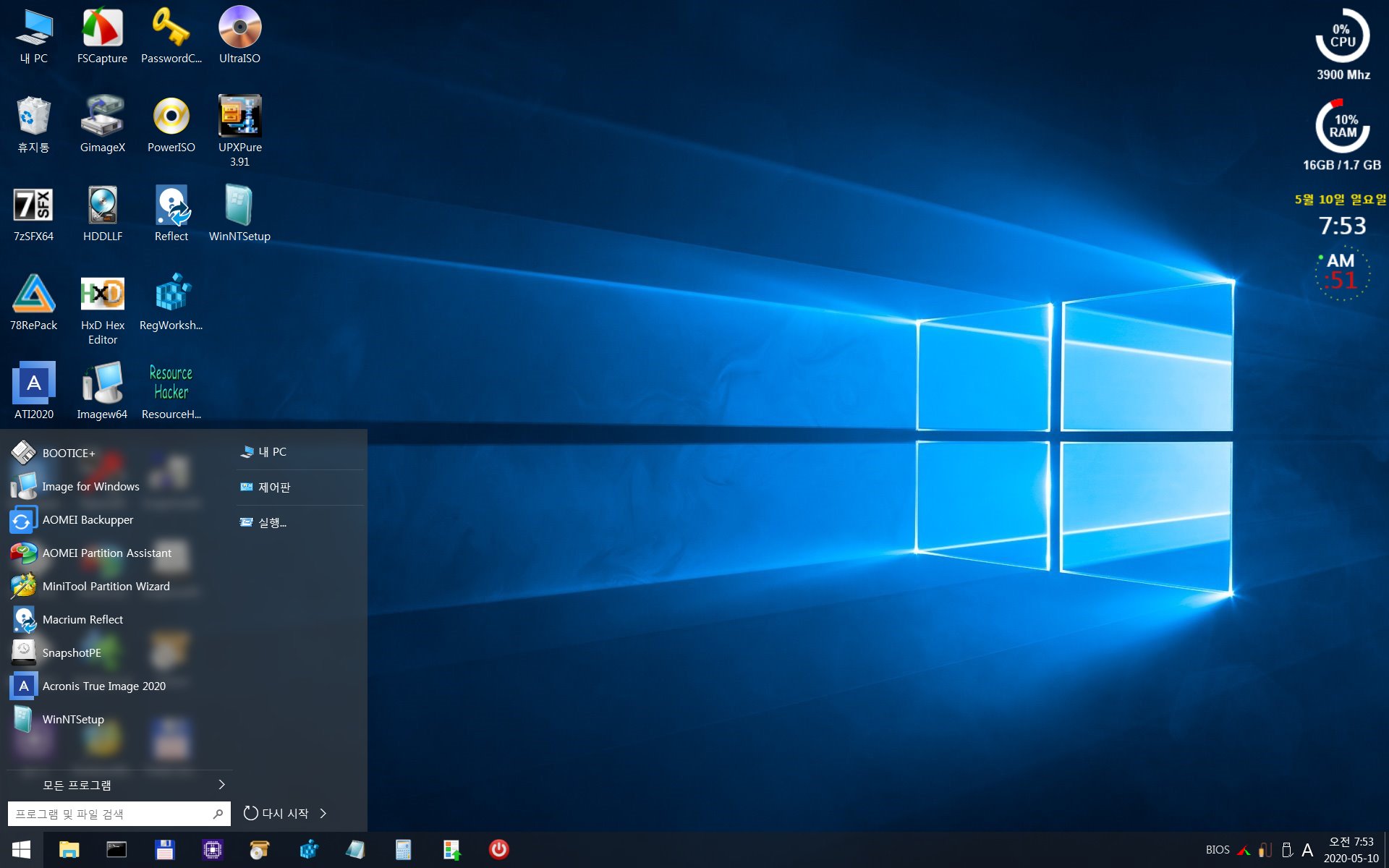This screenshot has width=1389, height=868.
Task: Open the notepad taskbar icon
Action: tap(355, 850)
